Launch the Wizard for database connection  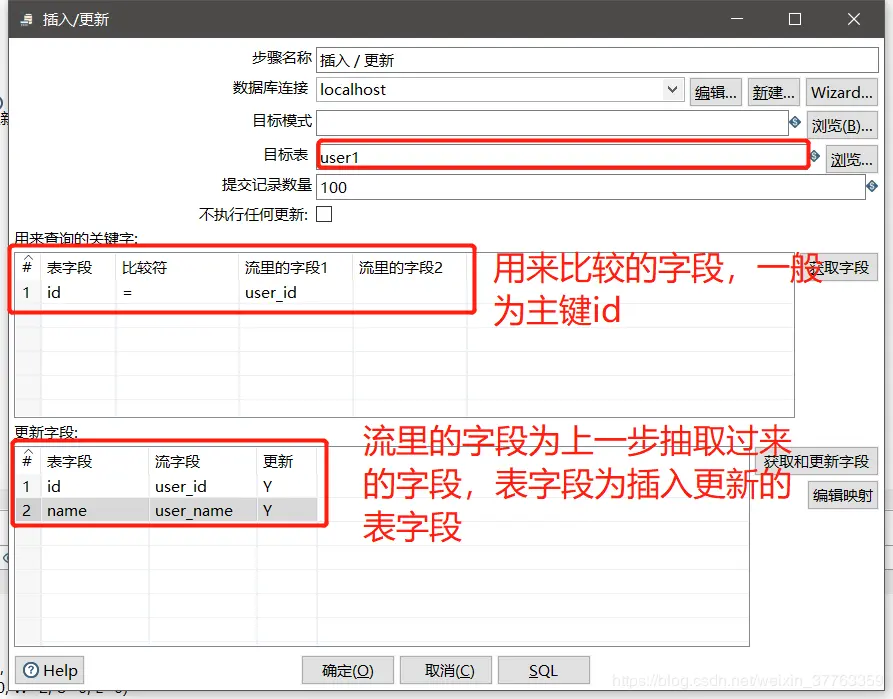coord(841,92)
